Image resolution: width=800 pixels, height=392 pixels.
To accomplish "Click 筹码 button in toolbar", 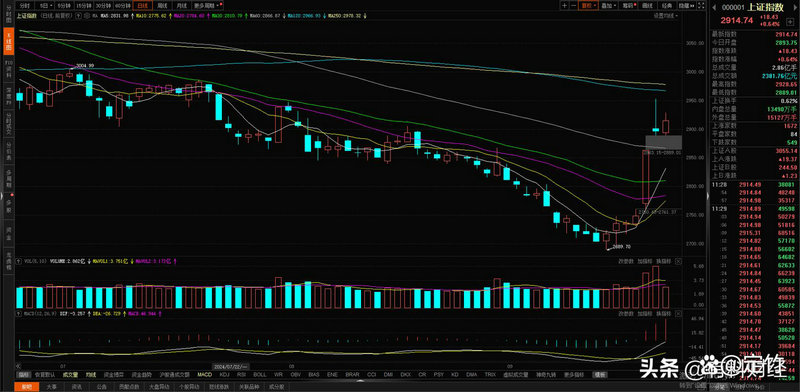I will pyautogui.click(x=629, y=6).
